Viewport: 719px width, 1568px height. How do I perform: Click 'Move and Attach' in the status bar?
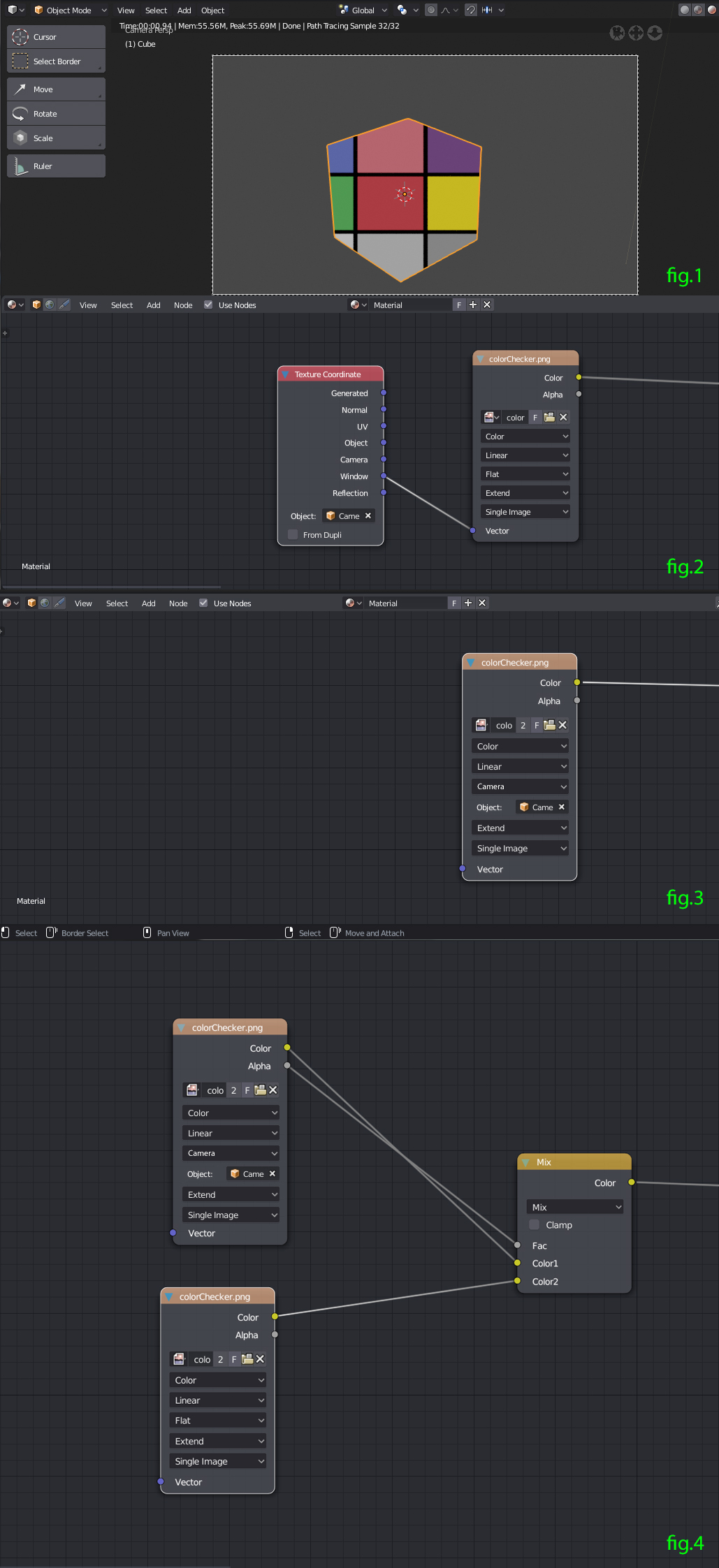tap(375, 933)
